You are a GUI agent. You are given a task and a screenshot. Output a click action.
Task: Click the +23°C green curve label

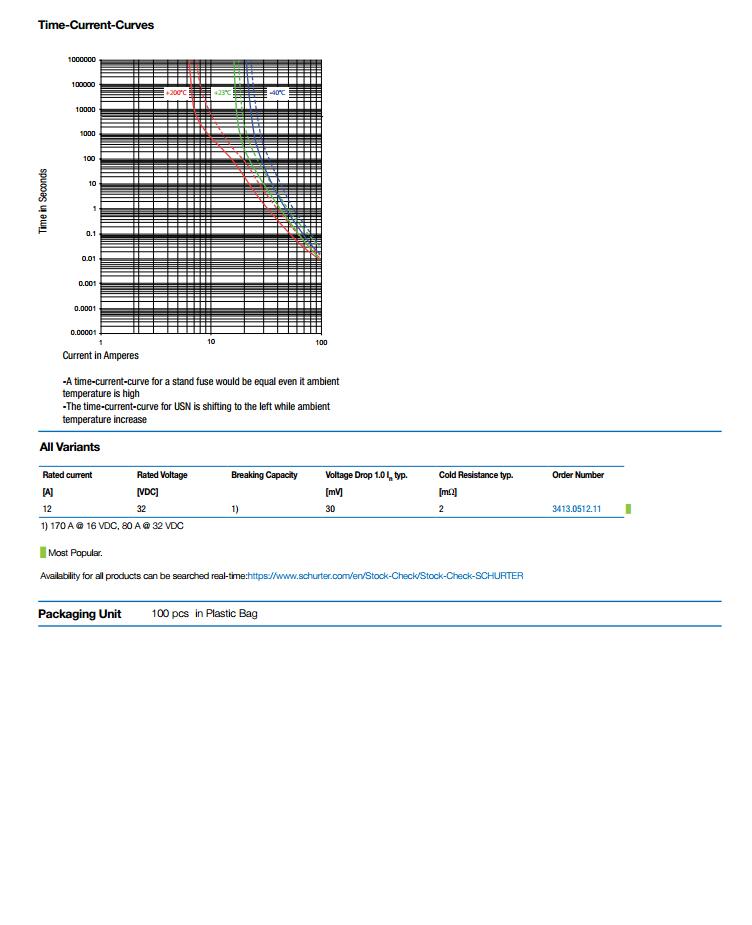pos(222,93)
